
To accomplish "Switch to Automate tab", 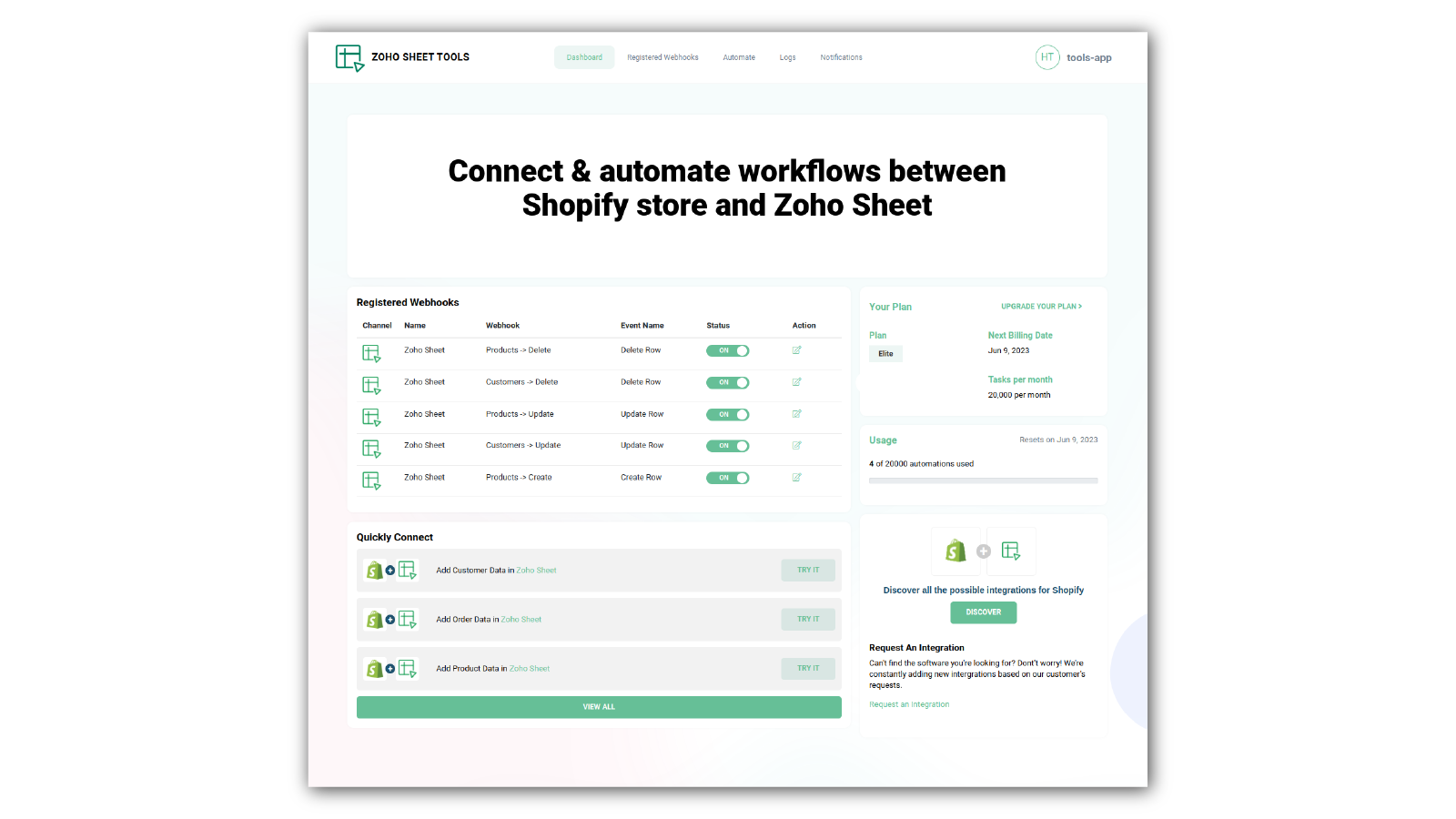I will [739, 57].
